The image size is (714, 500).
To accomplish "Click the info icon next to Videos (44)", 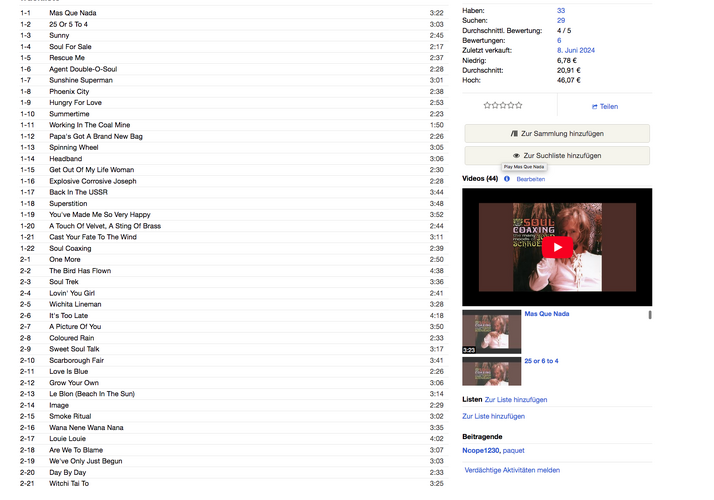I will (x=507, y=179).
